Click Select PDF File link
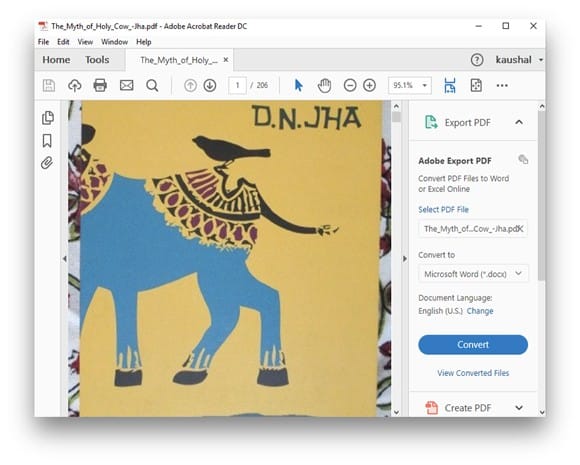Image resolution: width=580 pixels, height=465 pixels. click(443, 209)
